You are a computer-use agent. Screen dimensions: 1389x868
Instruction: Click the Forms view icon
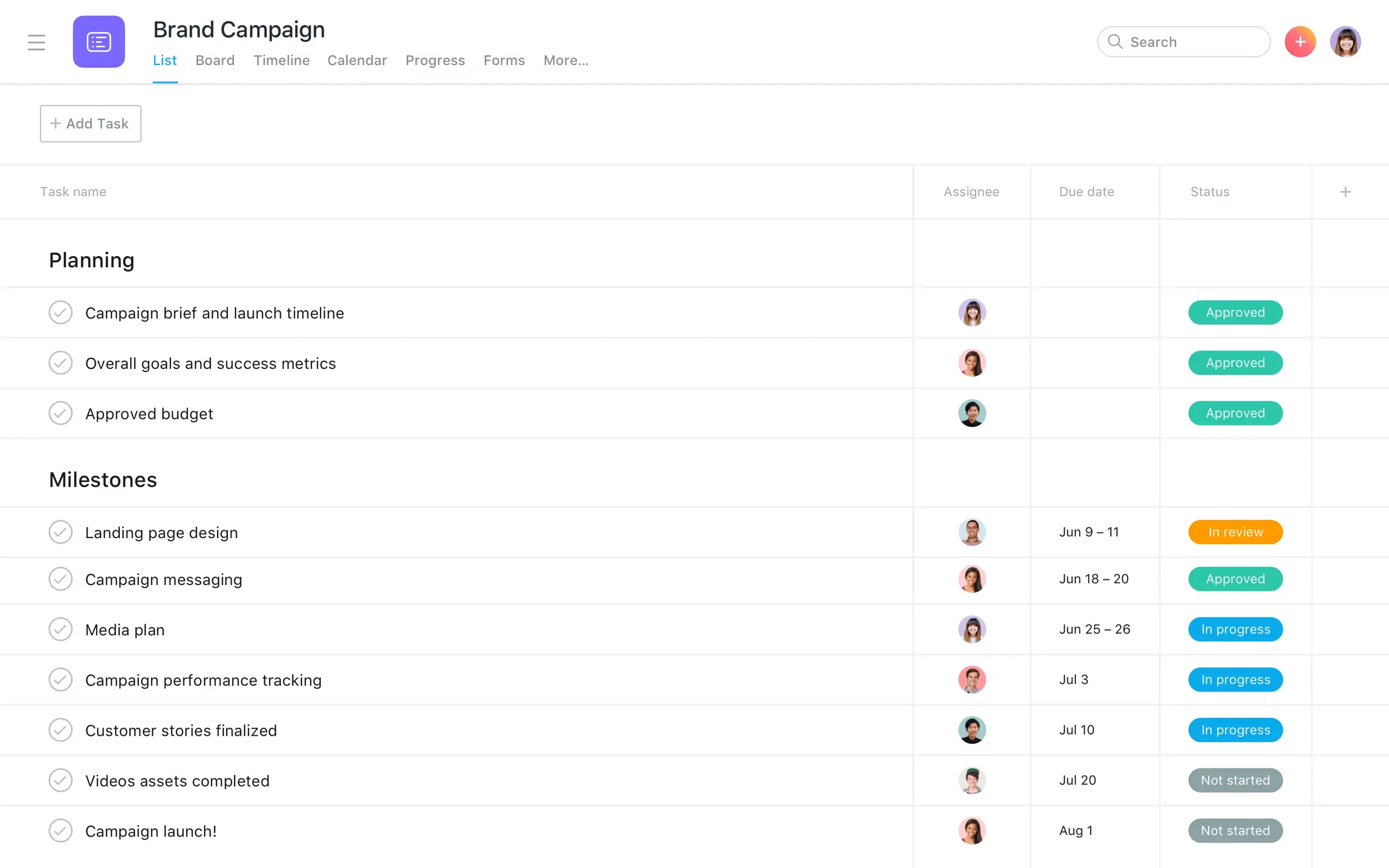504,59
